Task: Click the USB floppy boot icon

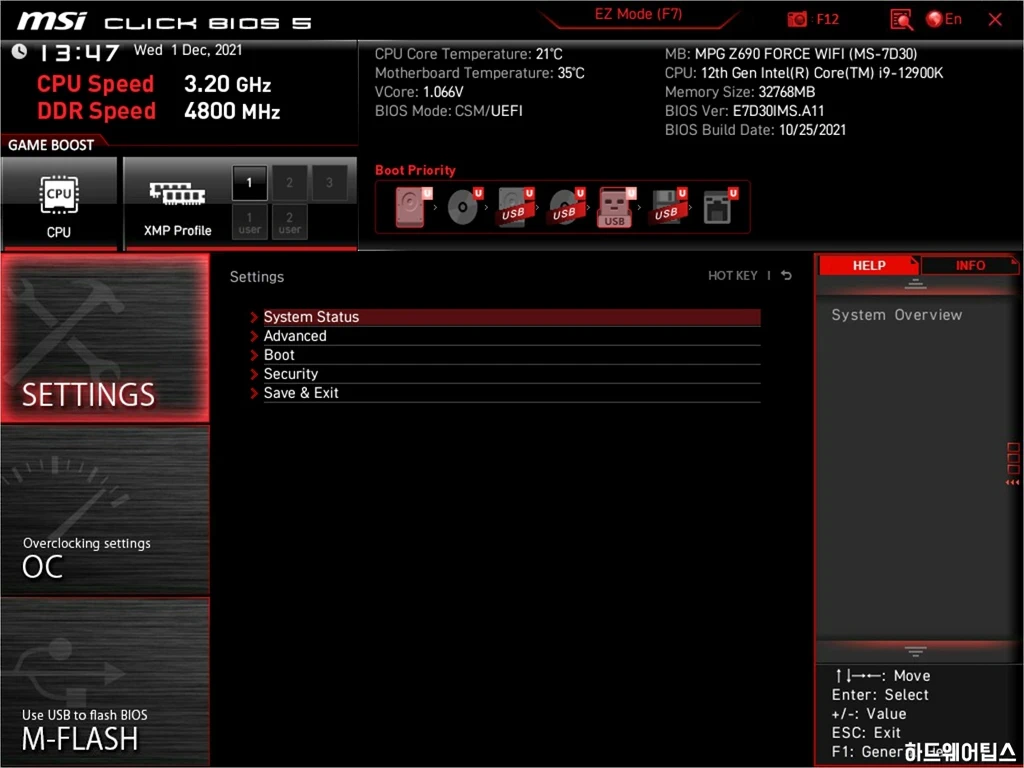Action: (x=668, y=207)
